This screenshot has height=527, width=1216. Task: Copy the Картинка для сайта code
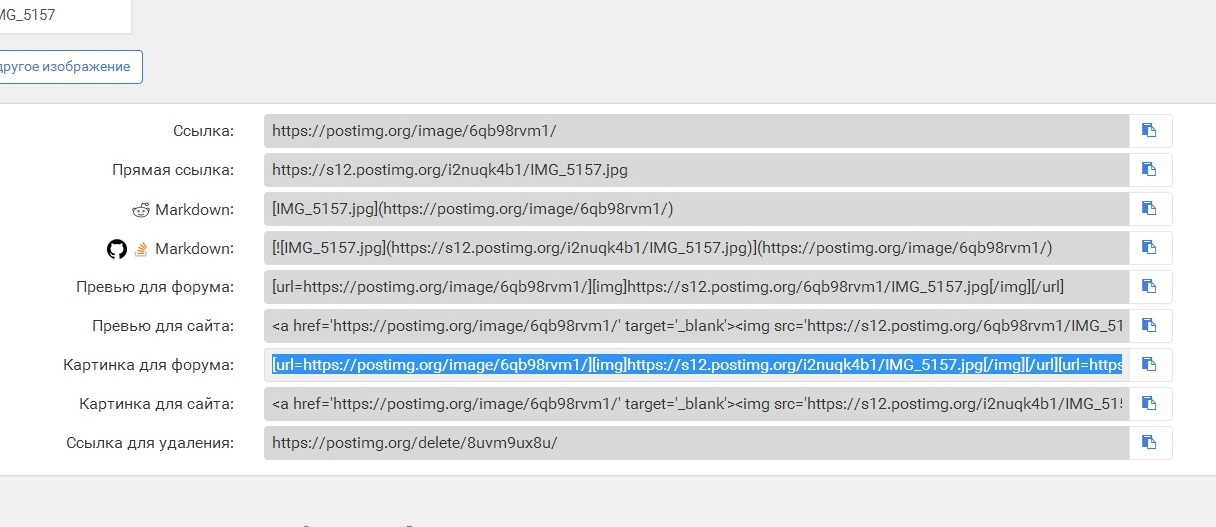click(x=1150, y=404)
